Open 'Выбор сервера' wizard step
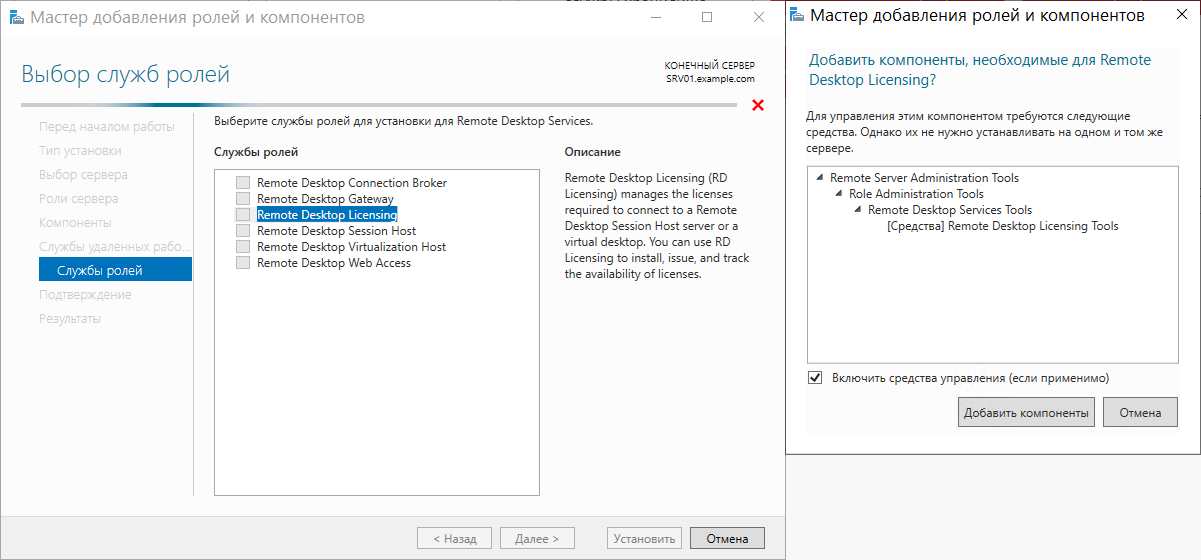 83,175
